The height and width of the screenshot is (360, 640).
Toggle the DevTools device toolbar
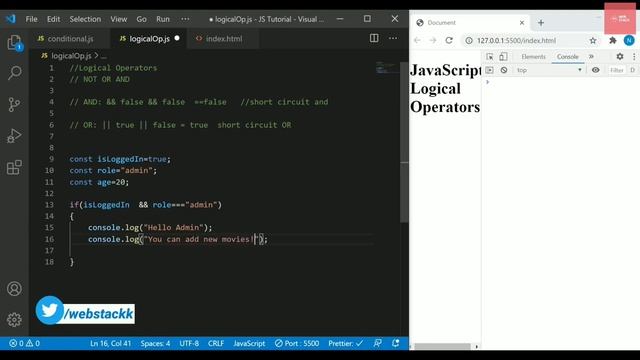[x=503, y=57]
